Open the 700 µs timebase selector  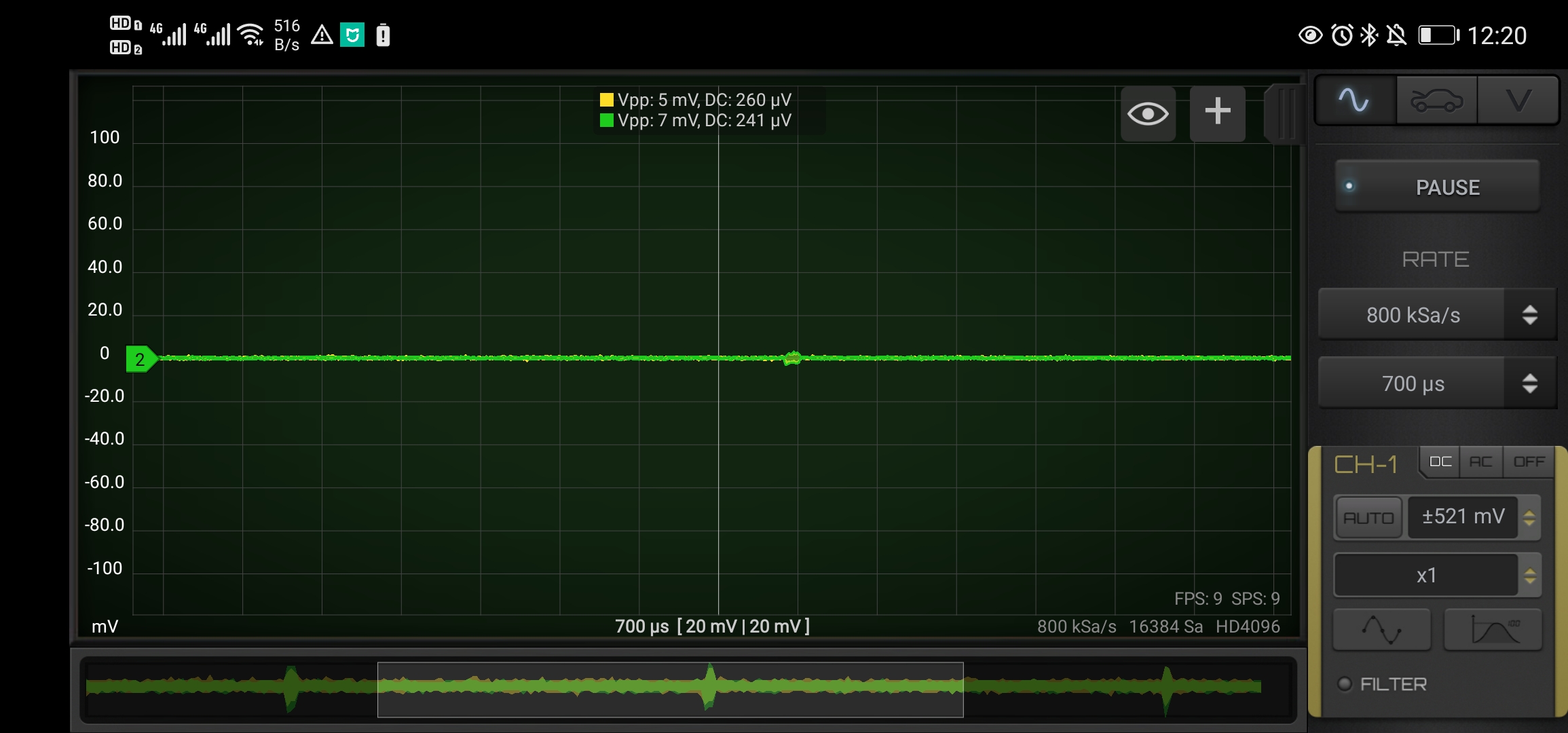[x=1412, y=383]
